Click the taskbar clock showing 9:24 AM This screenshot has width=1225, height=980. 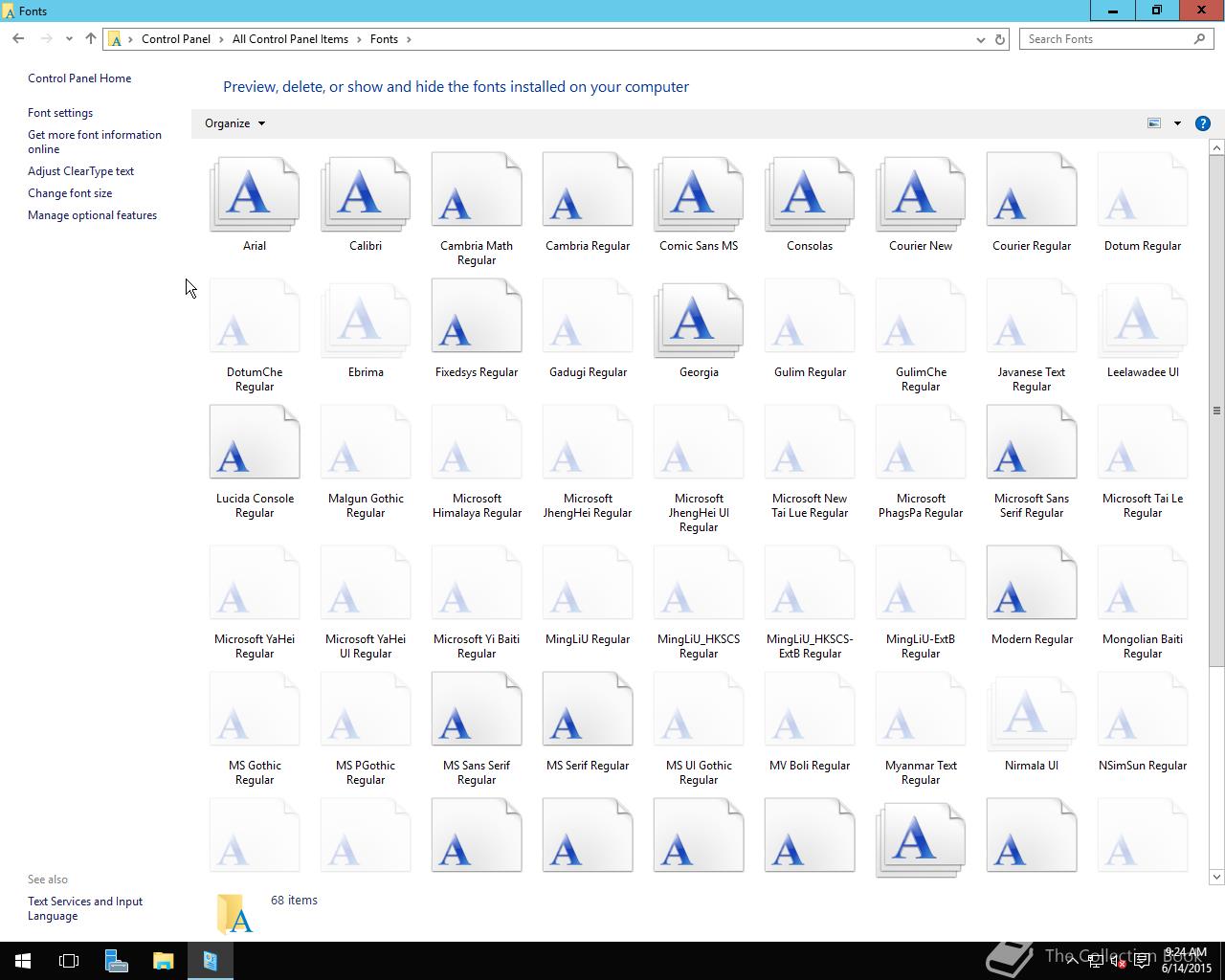pyautogui.click(x=1186, y=961)
